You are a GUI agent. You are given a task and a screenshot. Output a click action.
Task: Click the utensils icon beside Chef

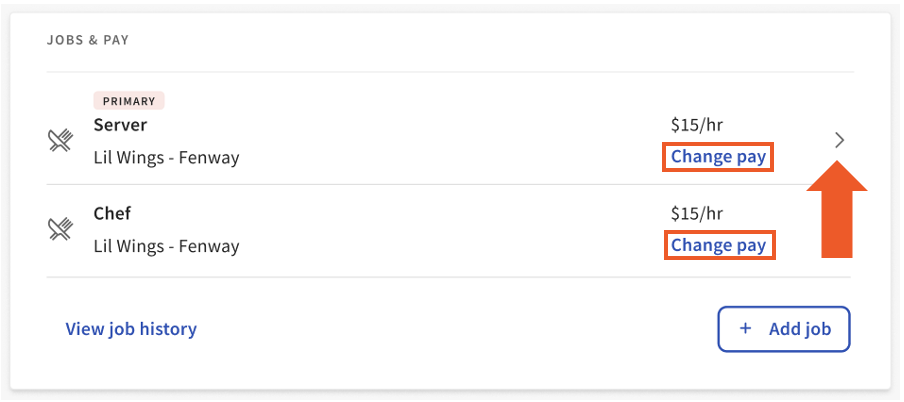61,230
